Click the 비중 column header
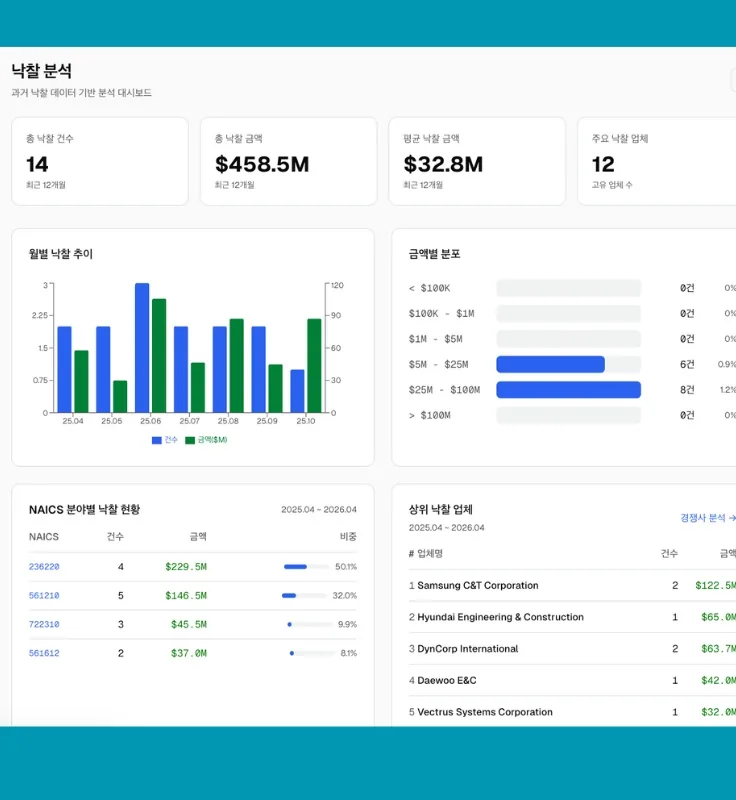Image resolution: width=736 pixels, height=800 pixels. pos(348,537)
